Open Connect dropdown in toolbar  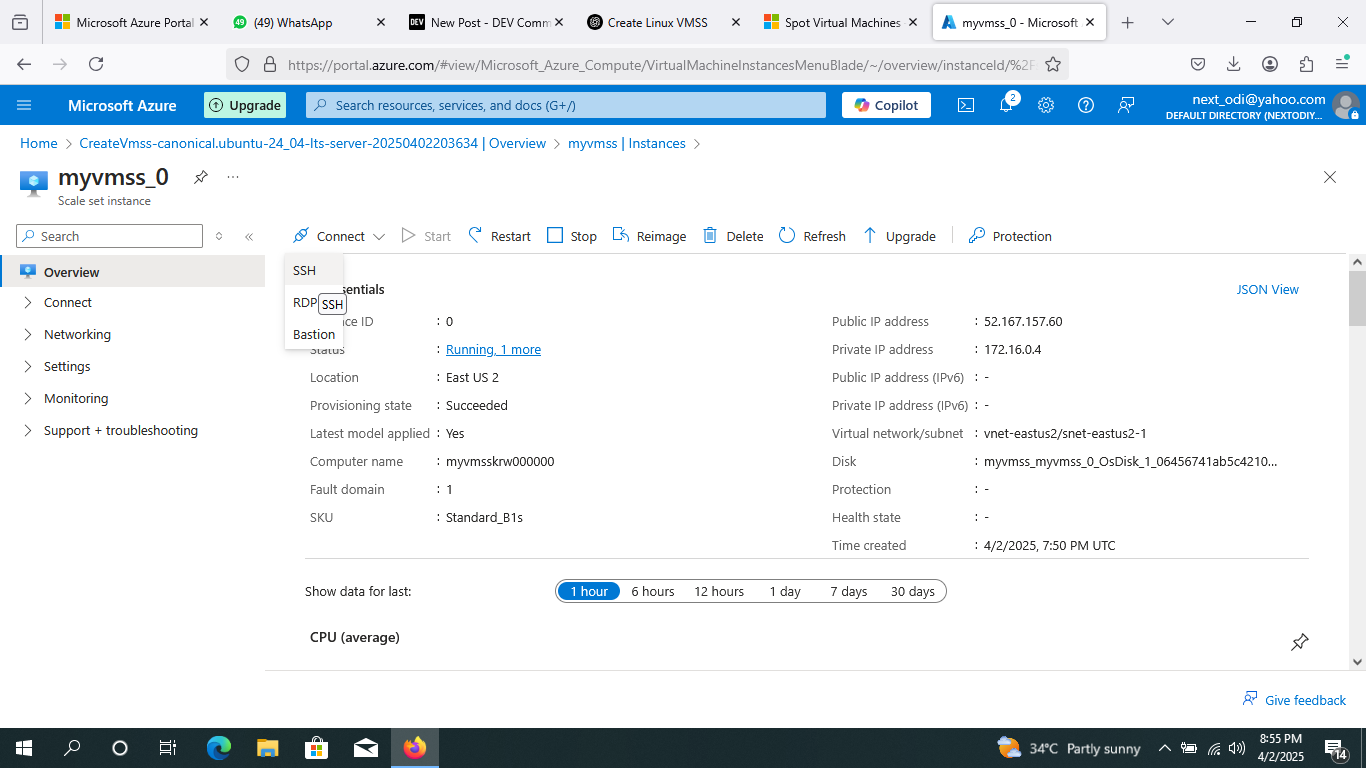point(339,236)
